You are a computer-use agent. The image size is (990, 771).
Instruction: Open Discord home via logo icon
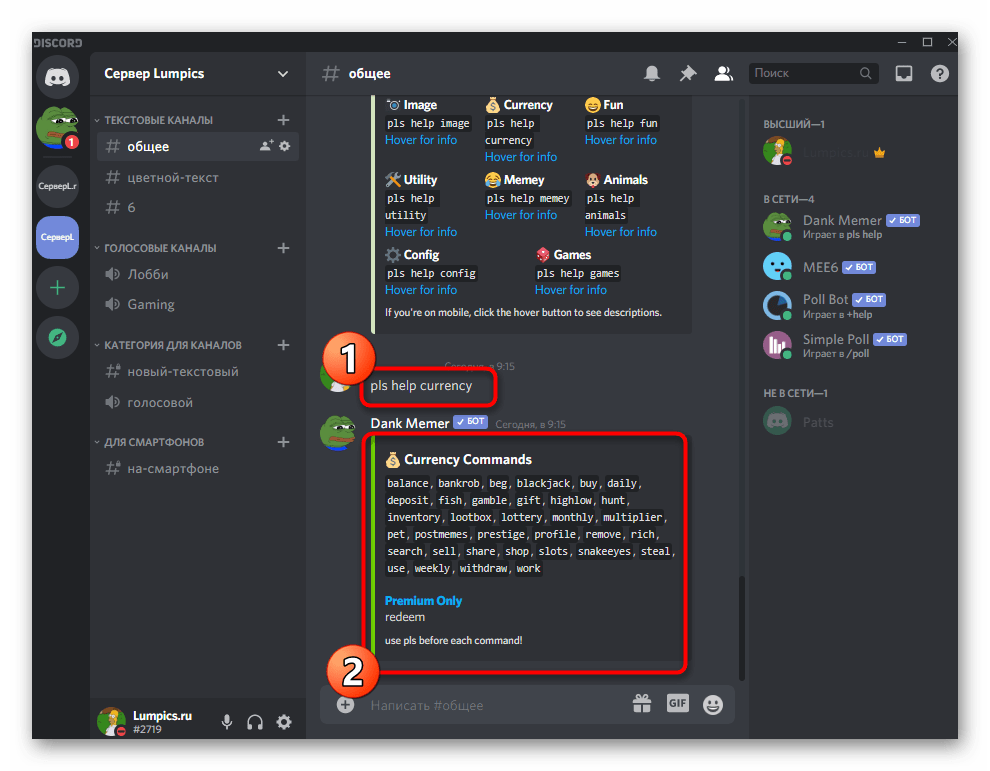[x=57, y=77]
